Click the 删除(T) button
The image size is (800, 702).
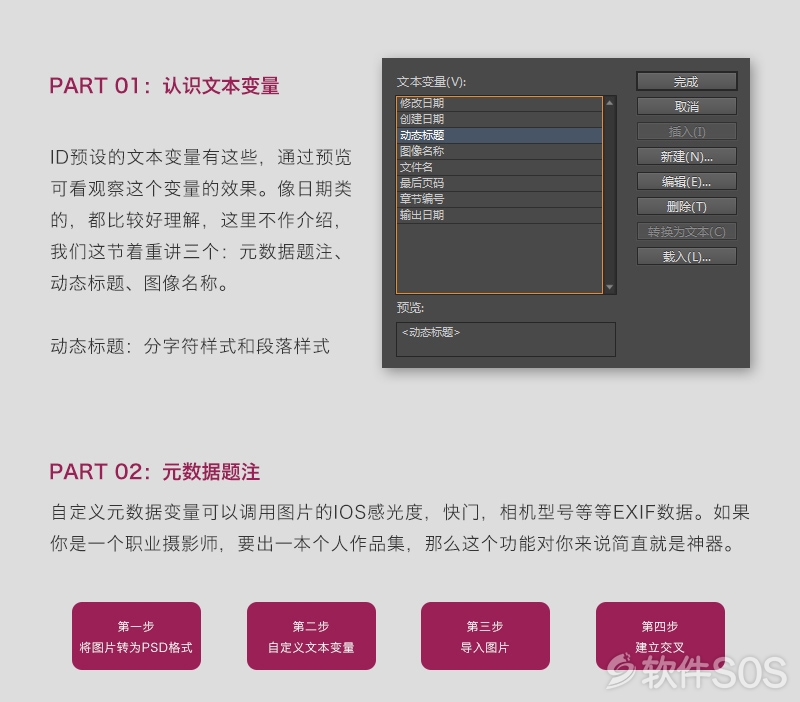(x=686, y=207)
